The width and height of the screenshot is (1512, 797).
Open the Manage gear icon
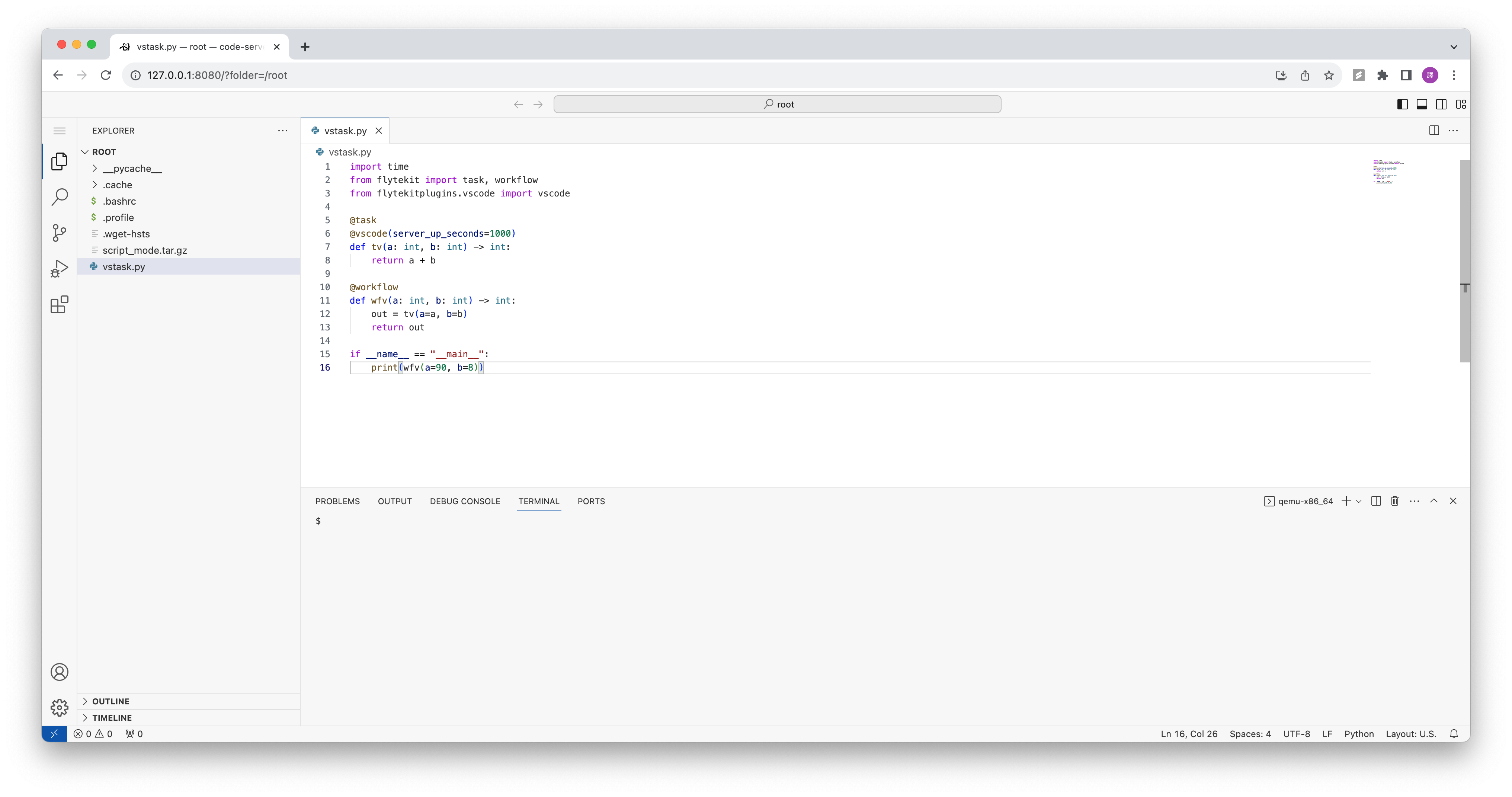coord(59,707)
